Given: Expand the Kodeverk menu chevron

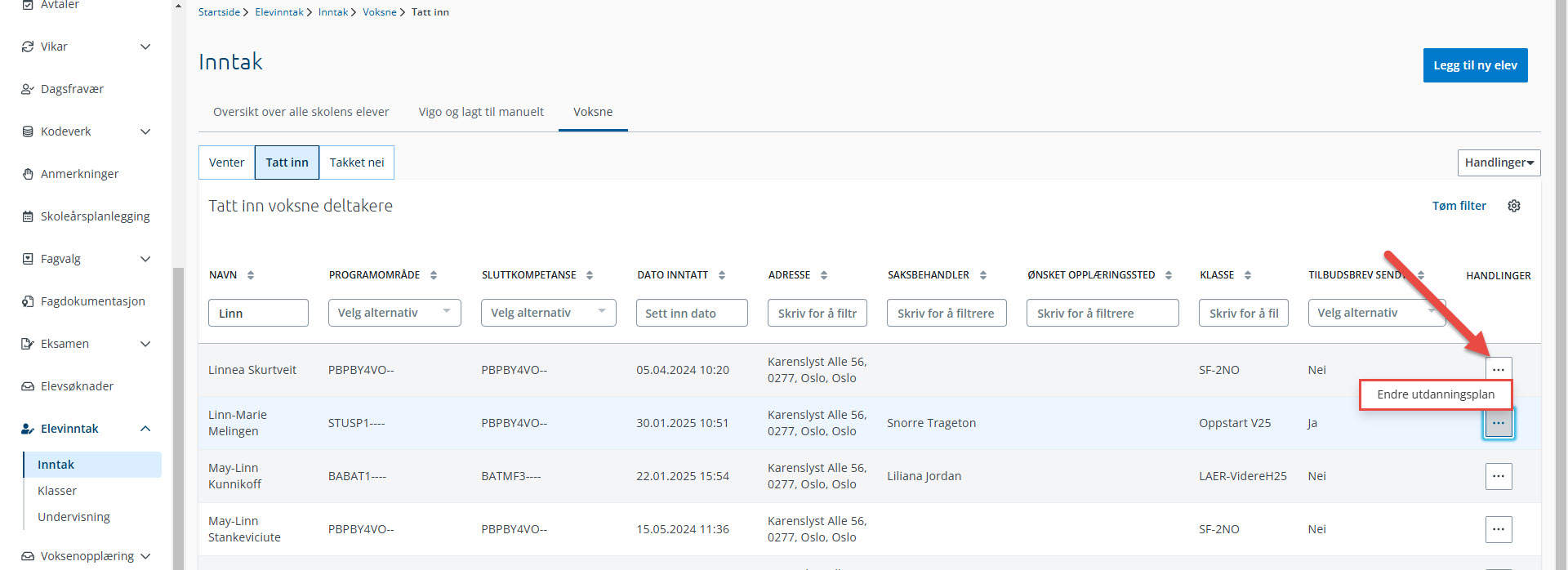Looking at the screenshot, I should pyautogui.click(x=145, y=131).
